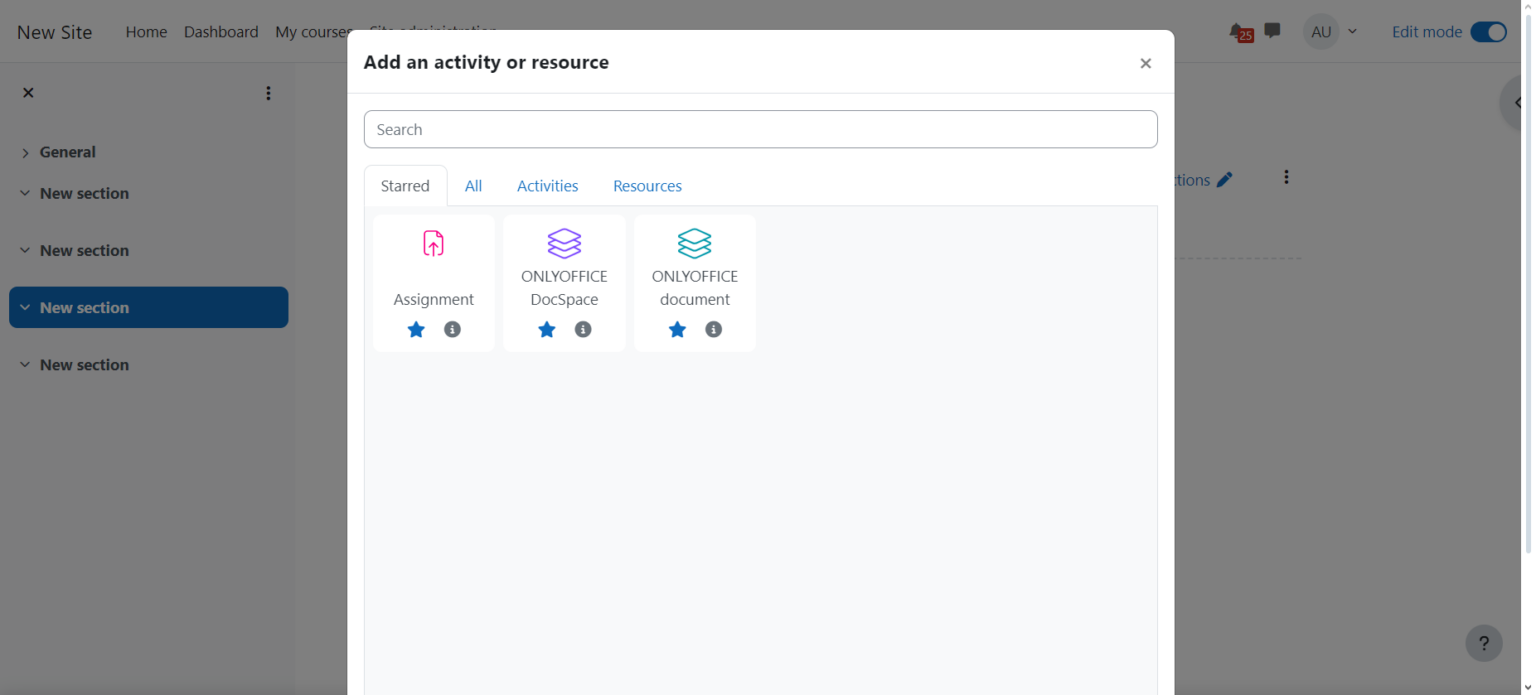The width and height of the screenshot is (1536, 695).
Task: Open section actions kebab menu
Action: [1286, 177]
